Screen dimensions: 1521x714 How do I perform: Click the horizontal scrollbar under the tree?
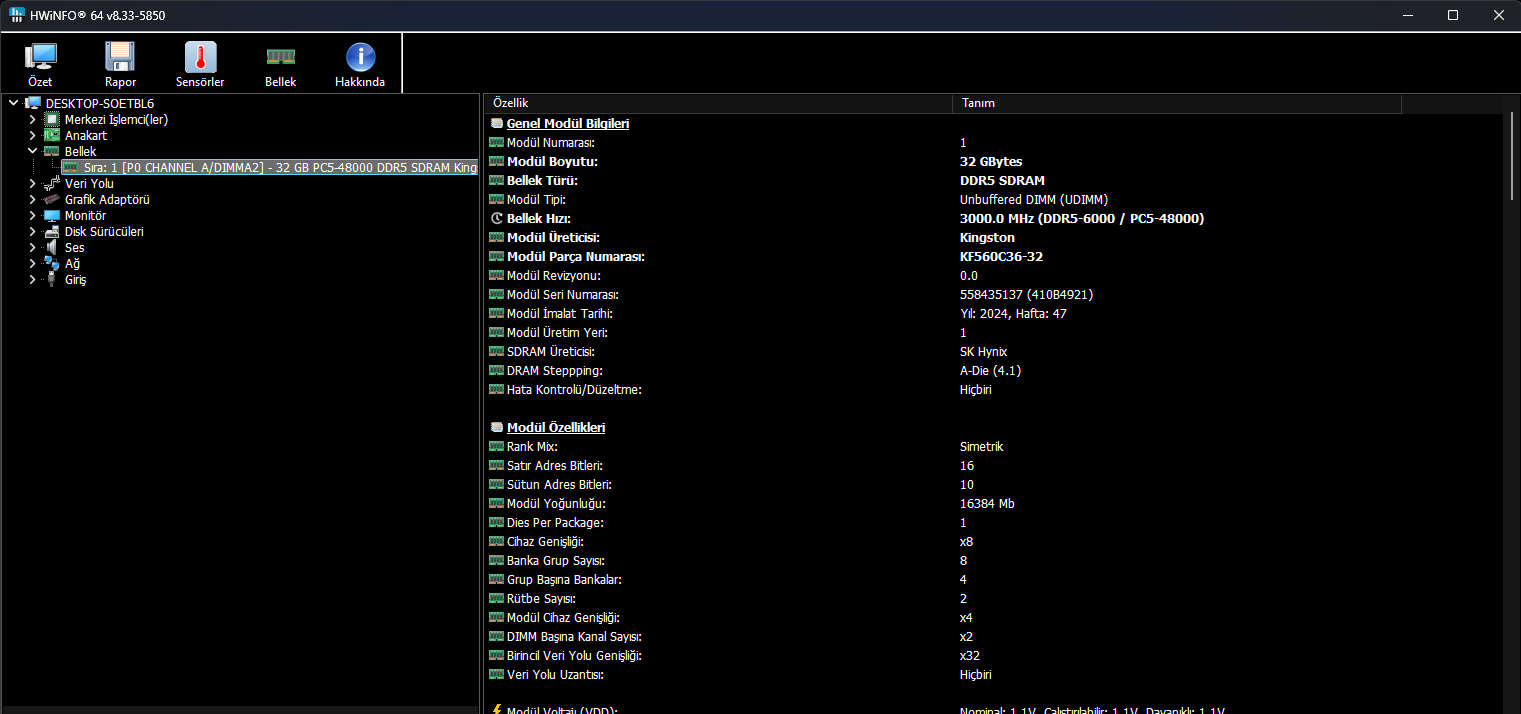(240, 710)
